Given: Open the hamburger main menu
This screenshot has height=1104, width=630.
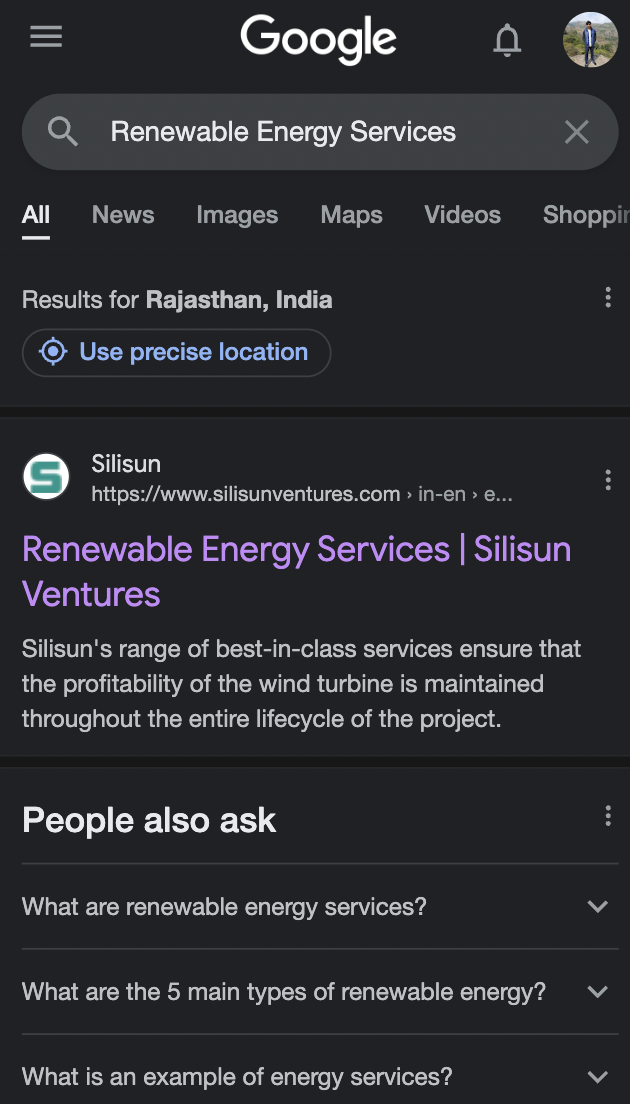Looking at the screenshot, I should pos(46,38).
